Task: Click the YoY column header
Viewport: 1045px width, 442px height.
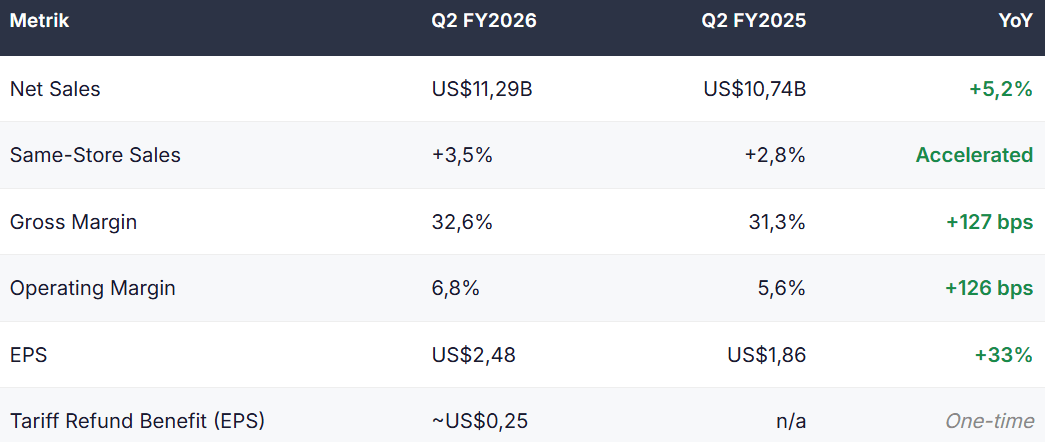Action: click(x=1015, y=21)
